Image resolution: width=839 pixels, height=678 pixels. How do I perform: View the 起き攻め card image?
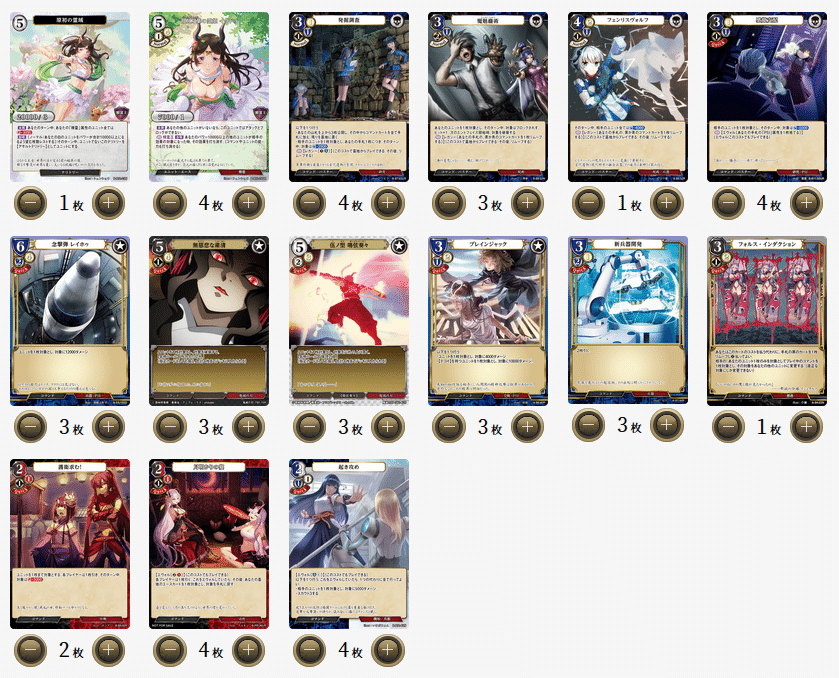349,544
